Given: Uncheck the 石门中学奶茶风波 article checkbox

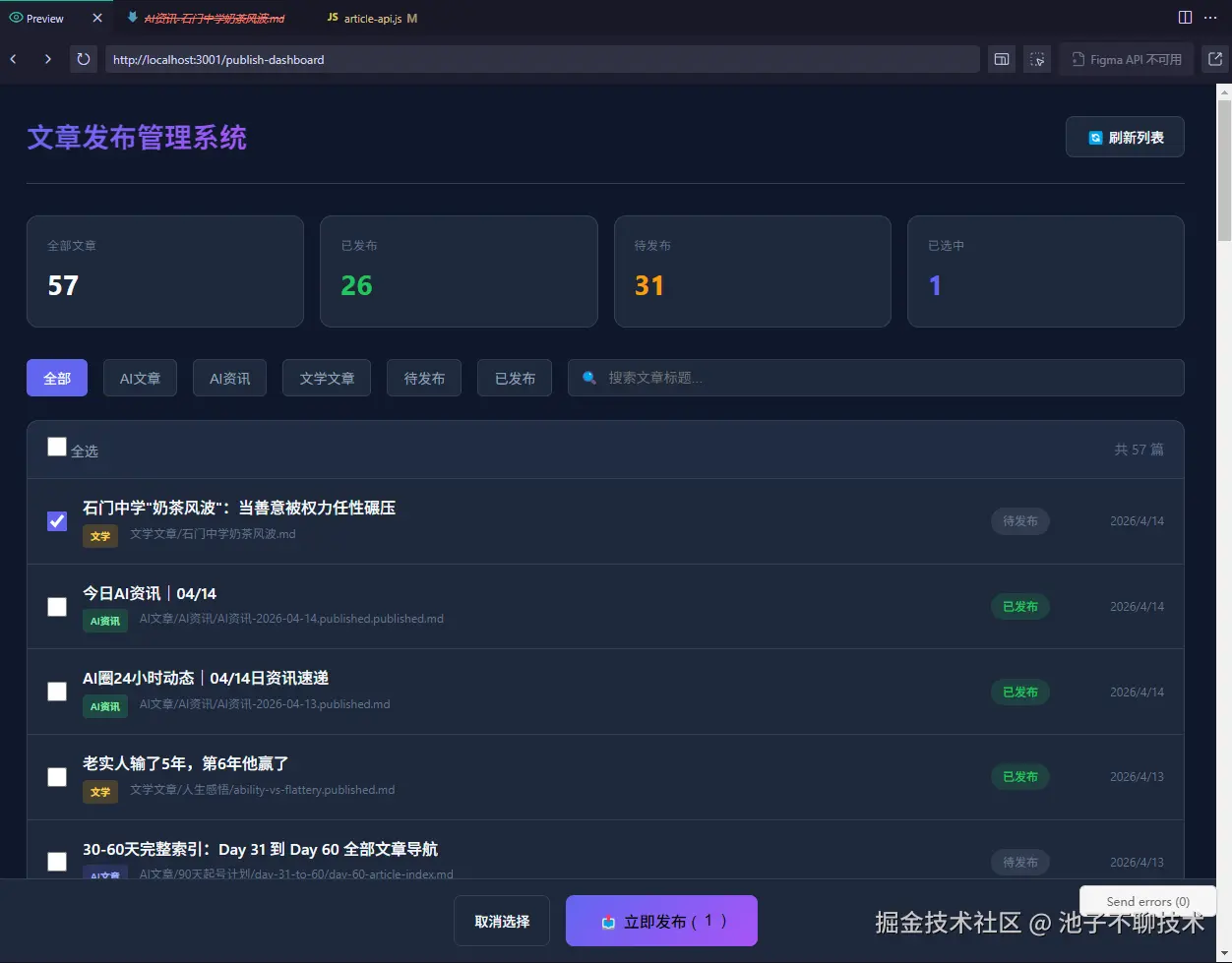Looking at the screenshot, I should pos(56,520).
